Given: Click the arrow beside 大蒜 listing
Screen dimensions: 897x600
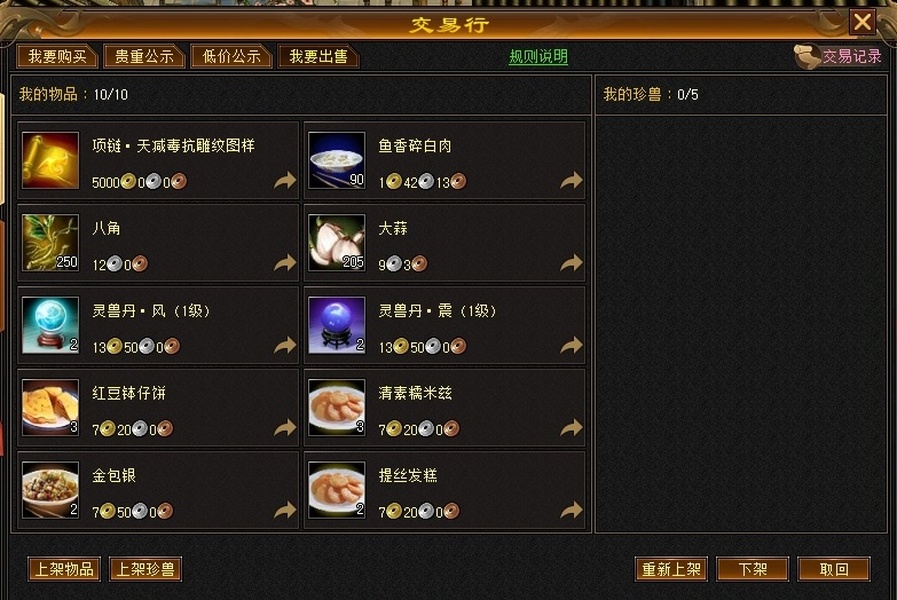Looking at the screenshot, I should point(571,263).
